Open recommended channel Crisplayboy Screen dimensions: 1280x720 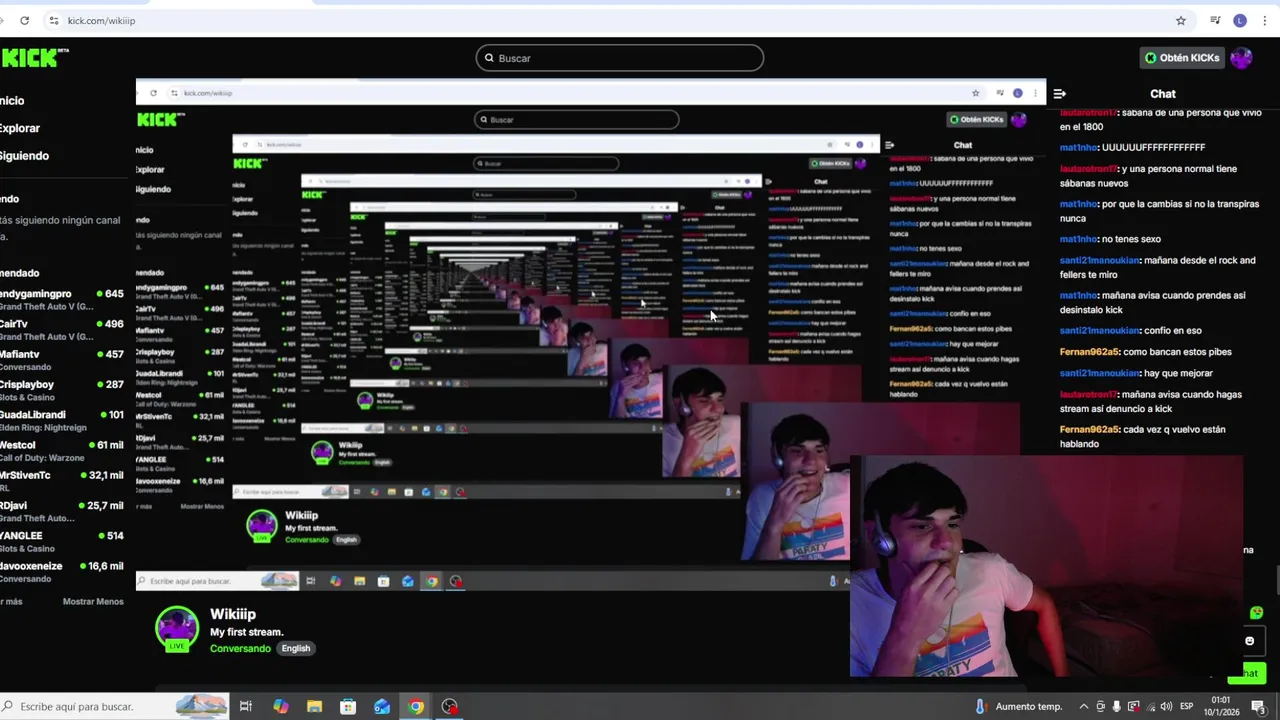[62, 390]
